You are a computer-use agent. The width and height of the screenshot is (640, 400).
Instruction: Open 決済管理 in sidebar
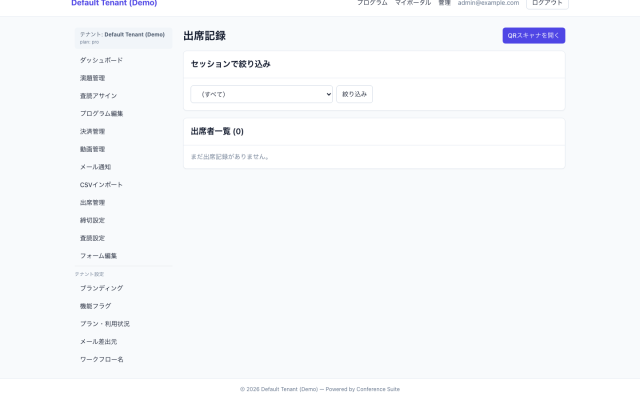(x=123, y=131)
